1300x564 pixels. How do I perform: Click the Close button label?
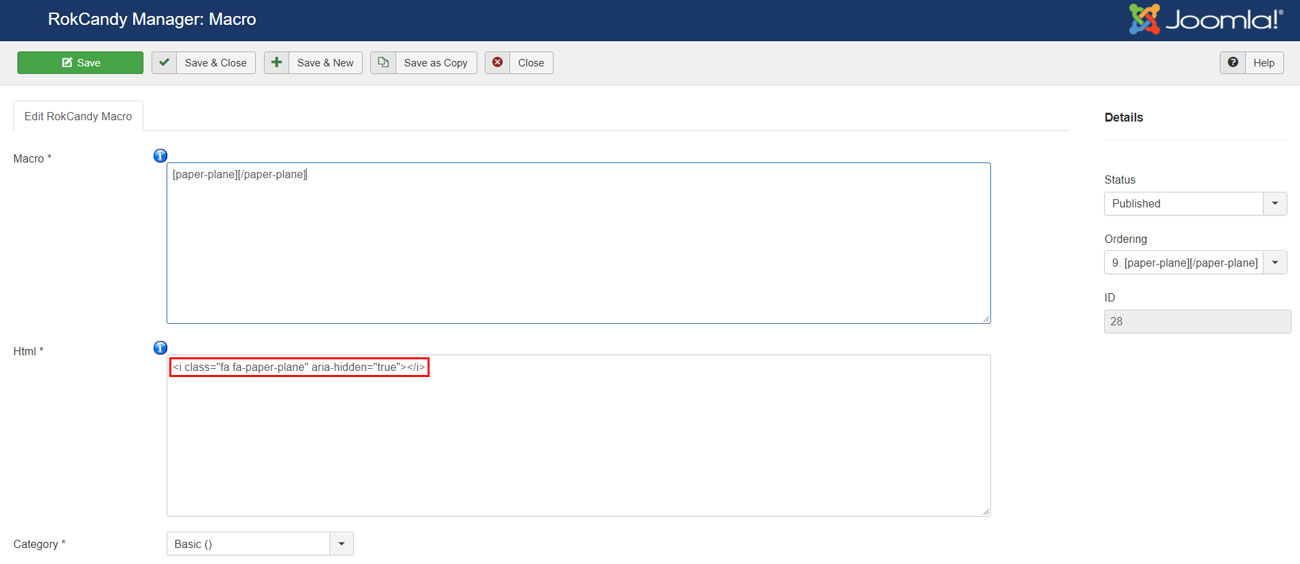pos(531,62)
